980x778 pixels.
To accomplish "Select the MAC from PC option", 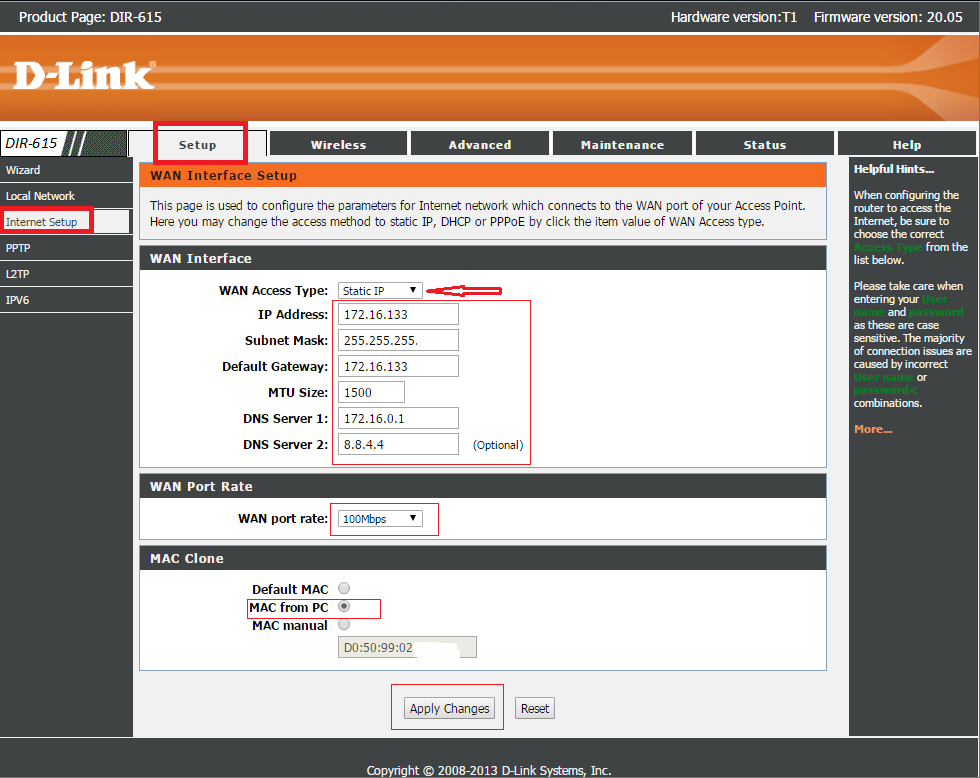I will coord(344,606).
